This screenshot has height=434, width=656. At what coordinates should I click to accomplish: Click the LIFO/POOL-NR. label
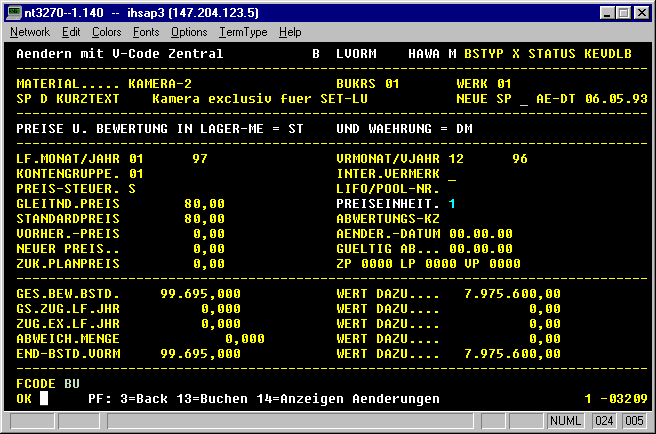pyautogui.click(x=388, y=189)
